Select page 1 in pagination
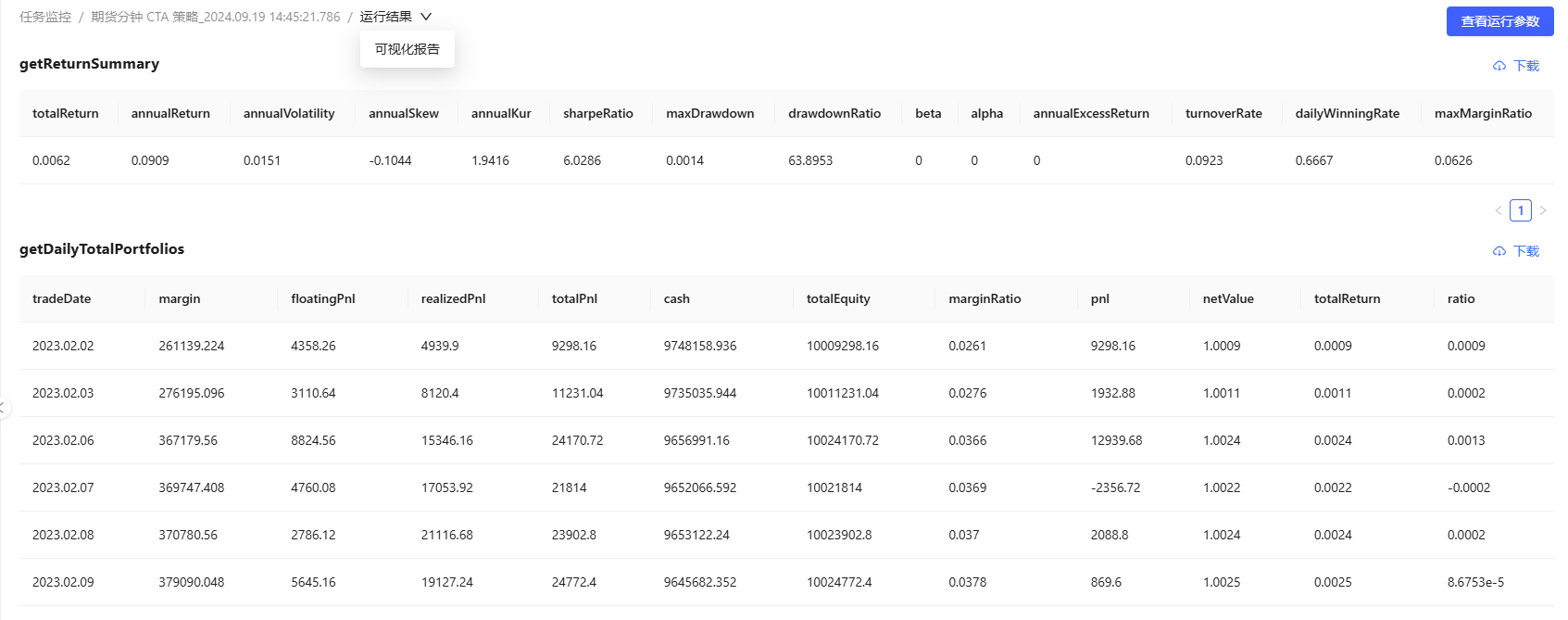Screen dimensions: 1568x620 click(x=1521, y=210)
